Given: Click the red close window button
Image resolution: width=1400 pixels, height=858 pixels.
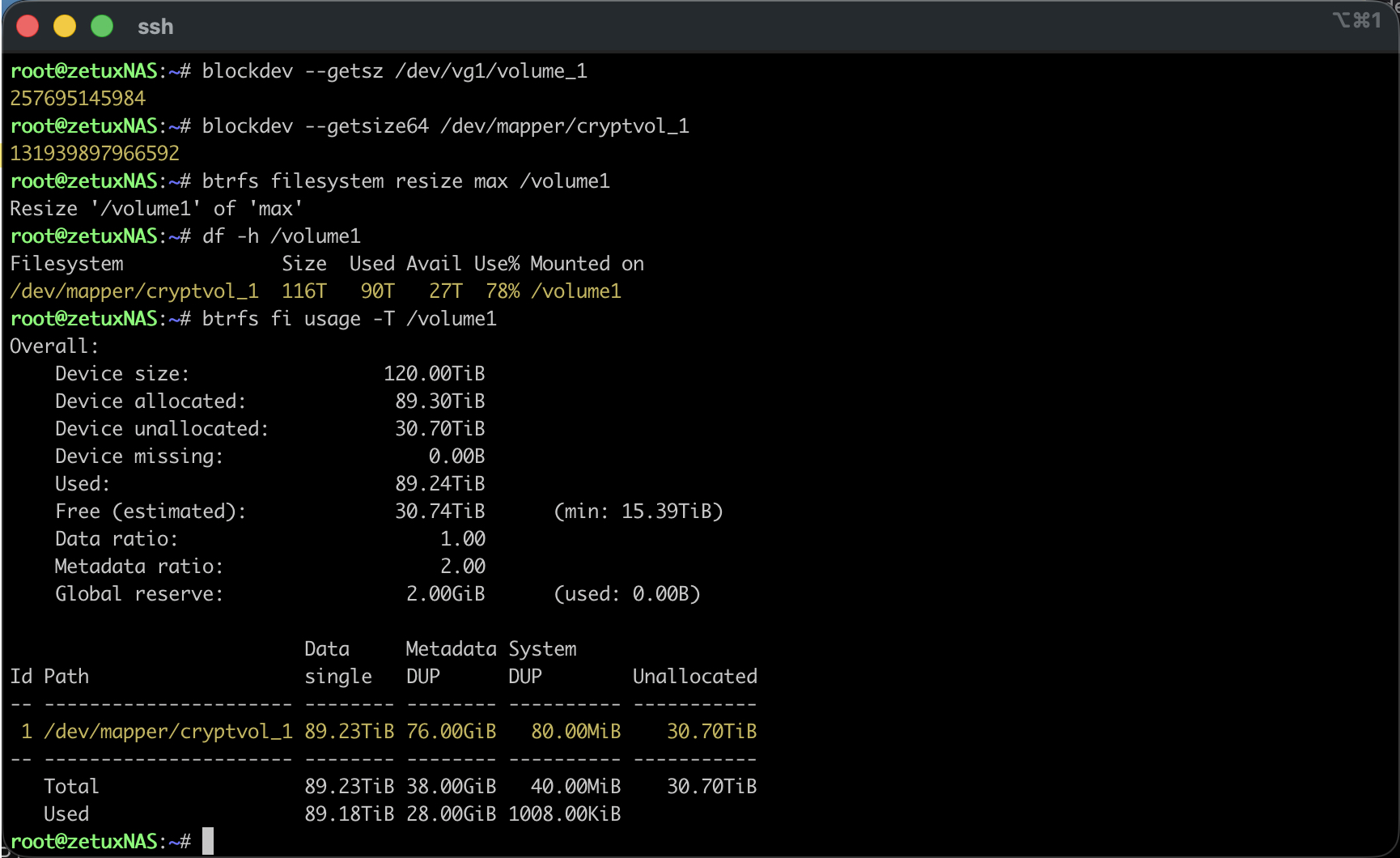Looking at the screenshot, I should point(28,27).
